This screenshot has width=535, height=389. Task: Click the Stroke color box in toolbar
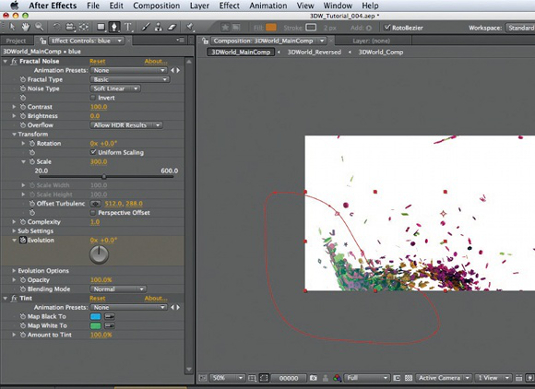310,27
